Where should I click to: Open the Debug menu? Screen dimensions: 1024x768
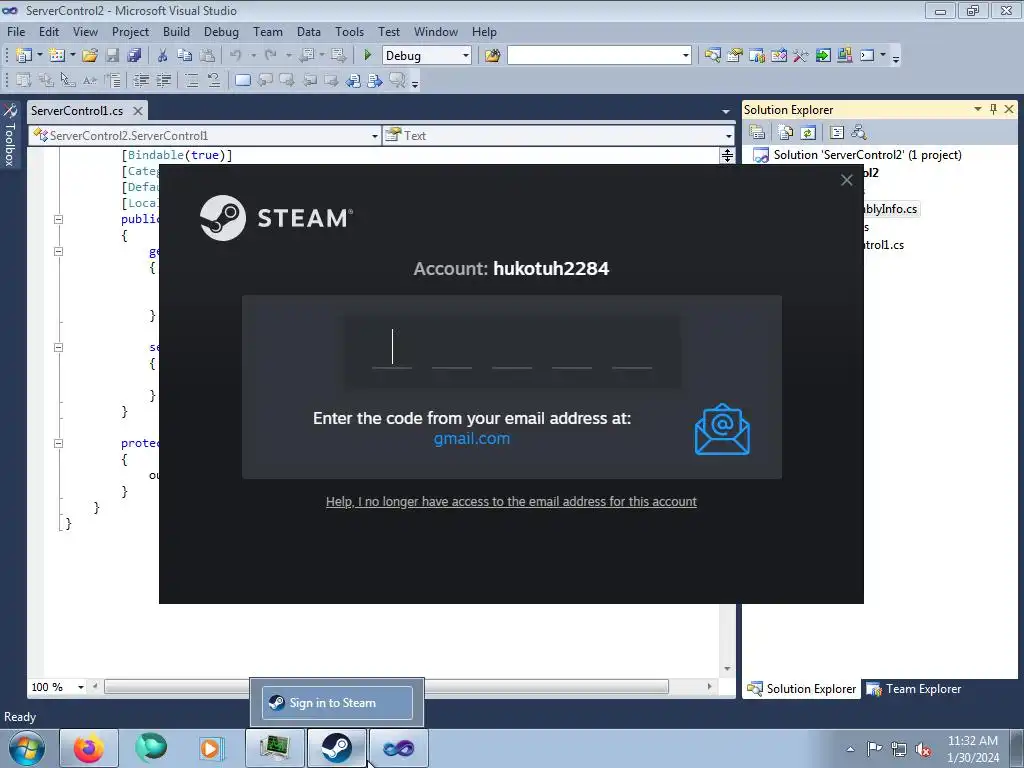(x=221, y=31)
